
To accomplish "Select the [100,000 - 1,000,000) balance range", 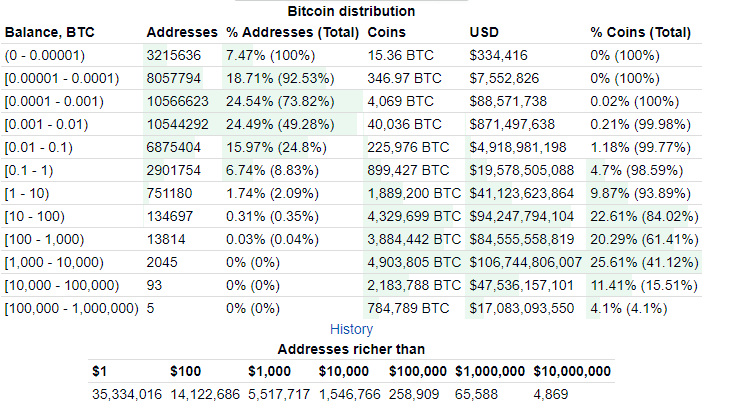I will pyautogui.click(x=71, y=308).
